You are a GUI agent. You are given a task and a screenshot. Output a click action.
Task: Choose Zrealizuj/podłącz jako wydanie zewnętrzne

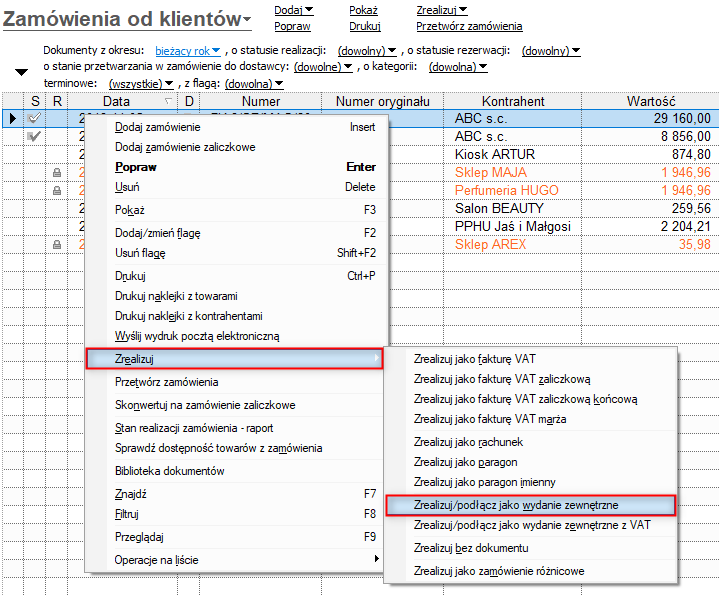(x=531, y=505)
